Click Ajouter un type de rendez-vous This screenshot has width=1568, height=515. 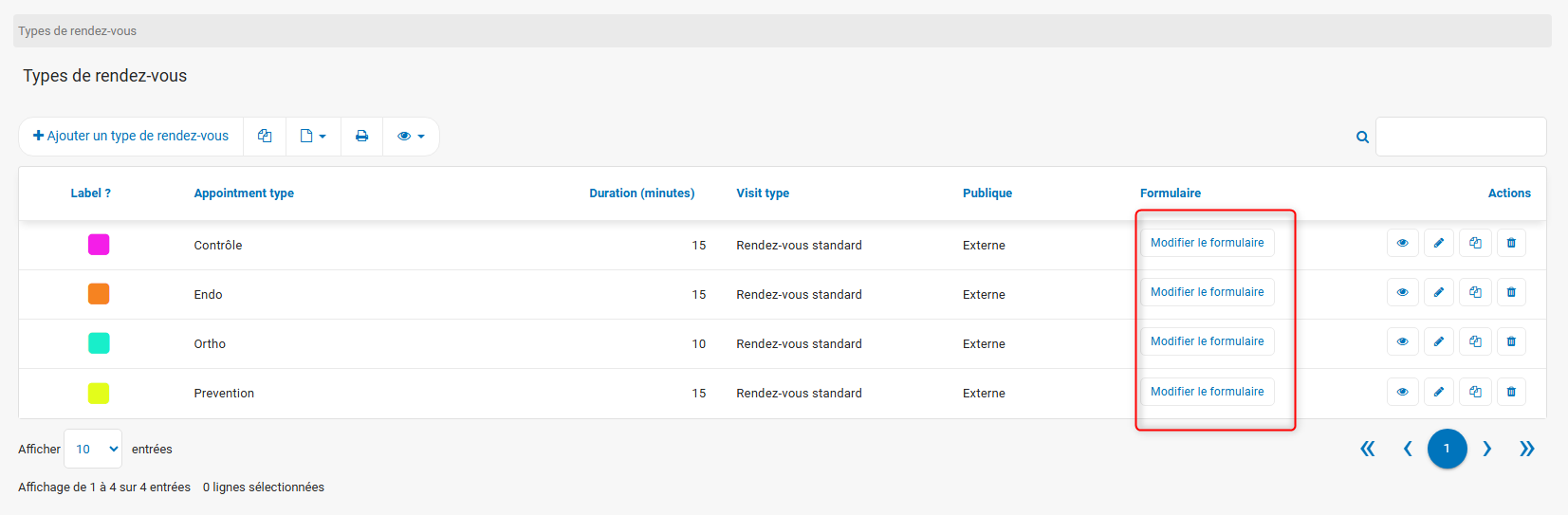coord(131,137)
